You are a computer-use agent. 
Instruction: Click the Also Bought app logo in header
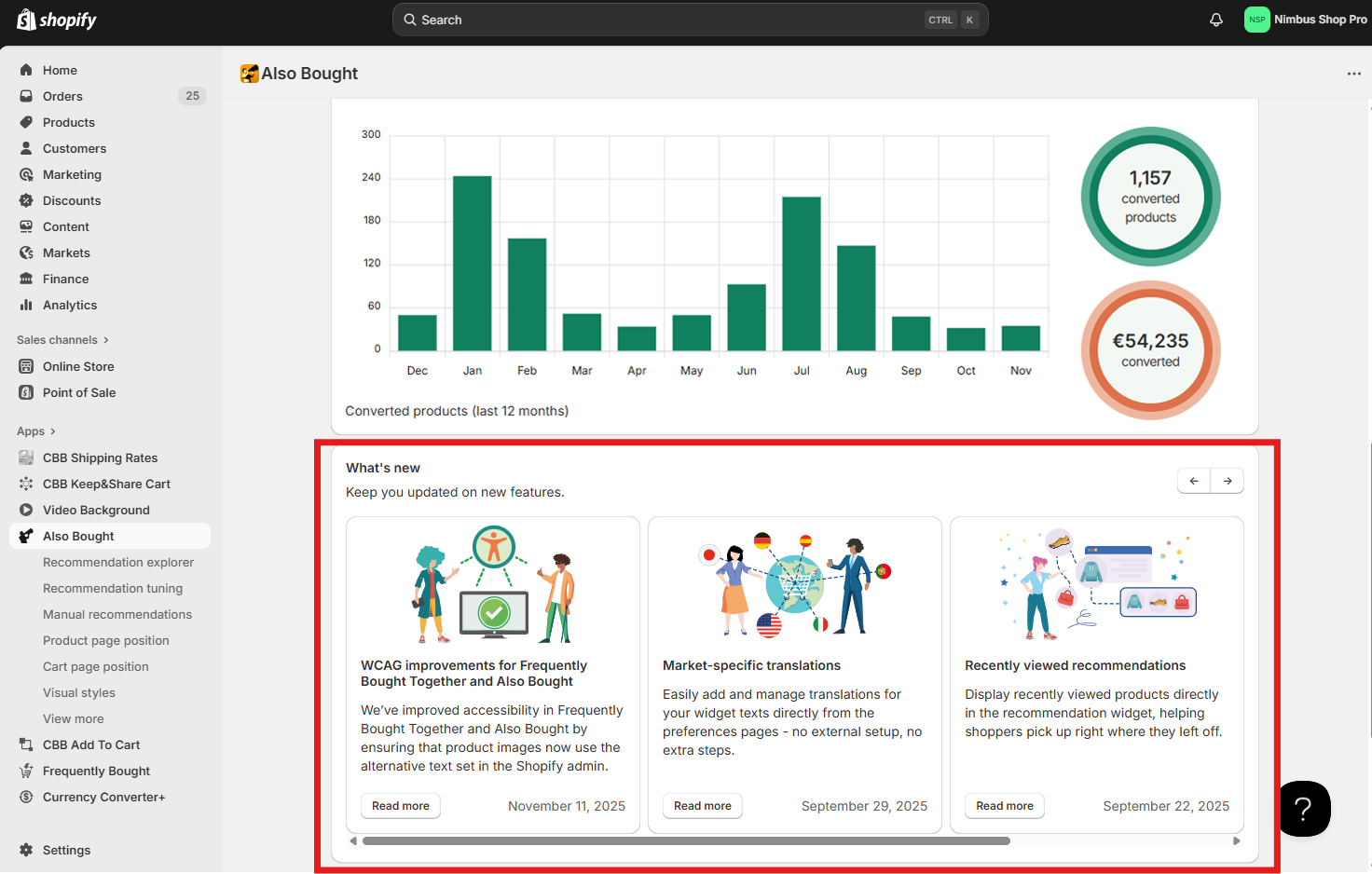tap(249, 74)
